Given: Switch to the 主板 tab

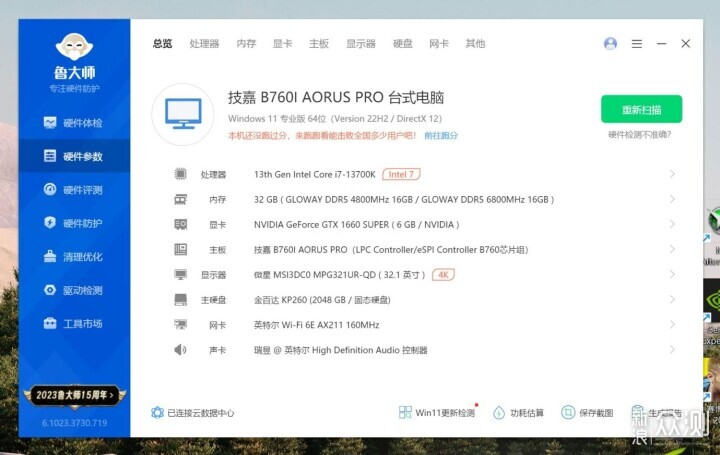Looking at the screenshot, I should click(x=319, y=44).
